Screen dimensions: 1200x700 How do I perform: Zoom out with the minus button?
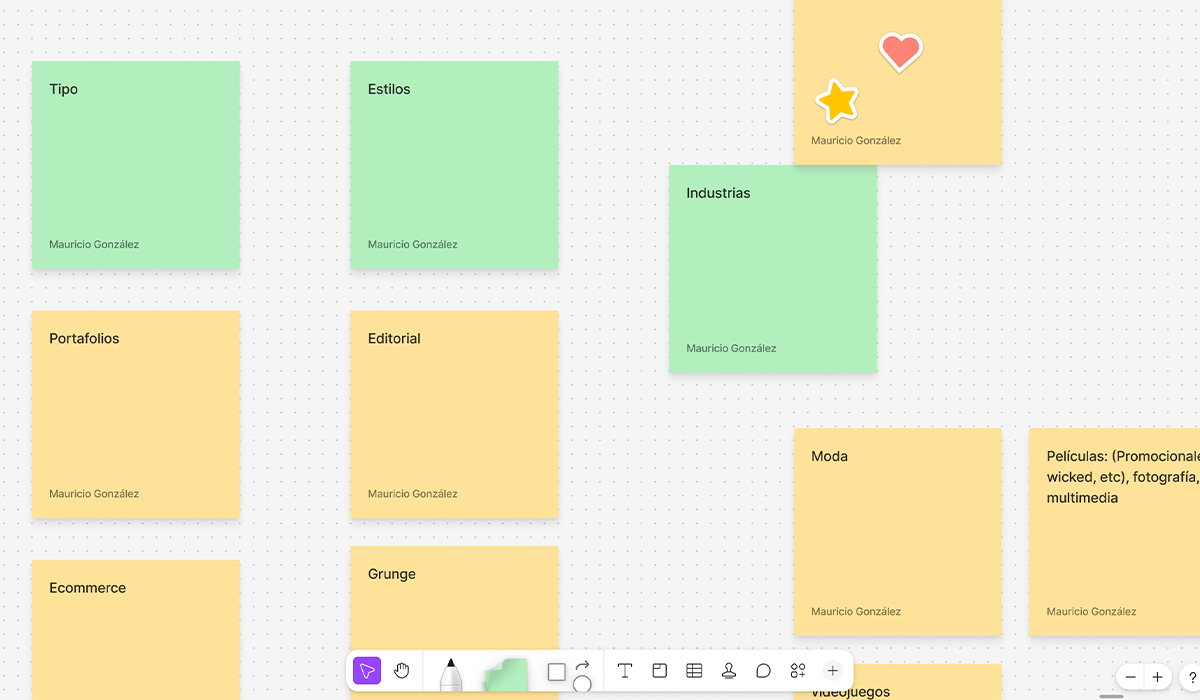click(x=1131, y=677)
